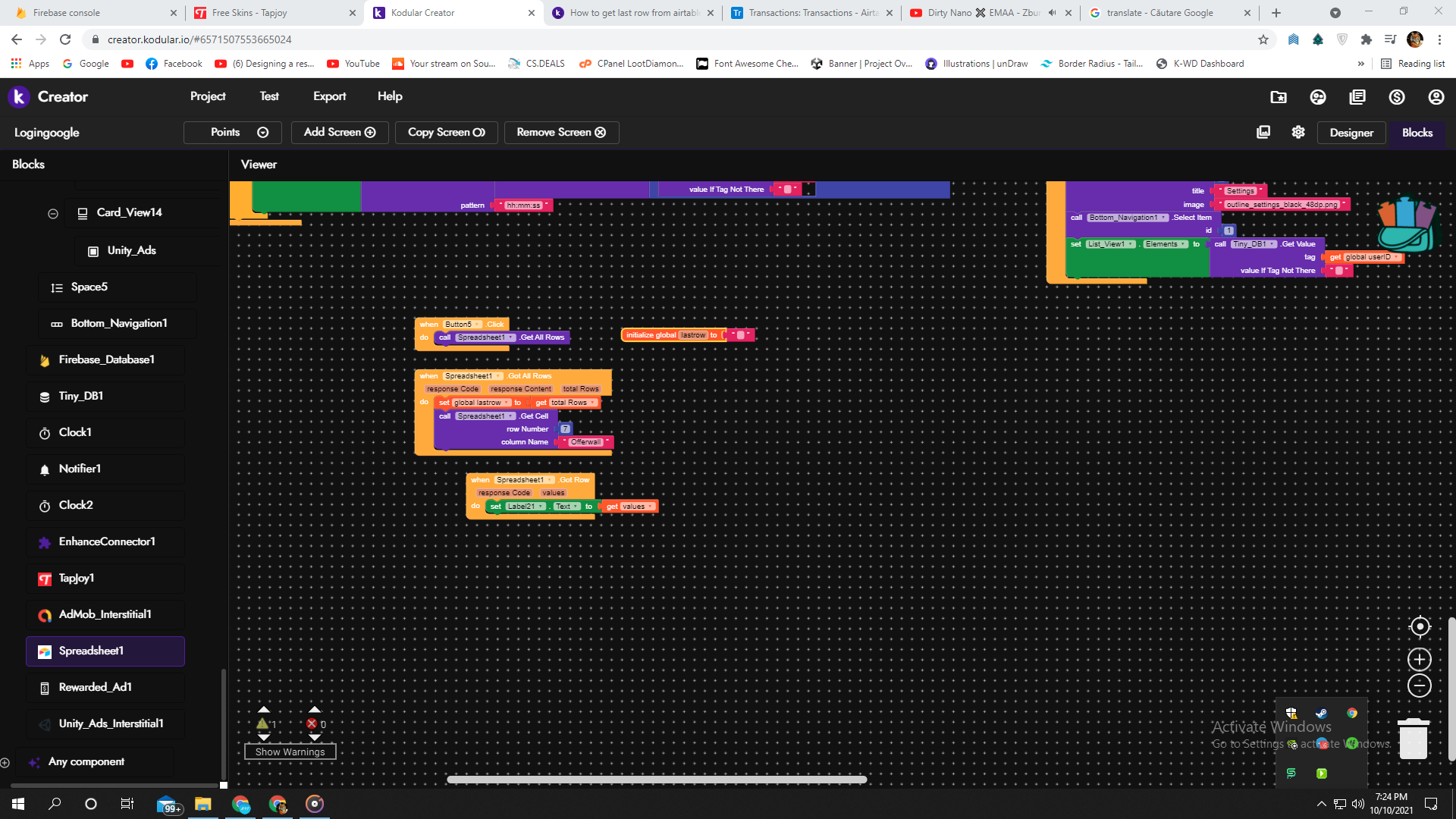The height and width of the screenshot is (819, 1456).
Task: Collapse the Card_View14 tree node
Action: click(x=53, y=213)
